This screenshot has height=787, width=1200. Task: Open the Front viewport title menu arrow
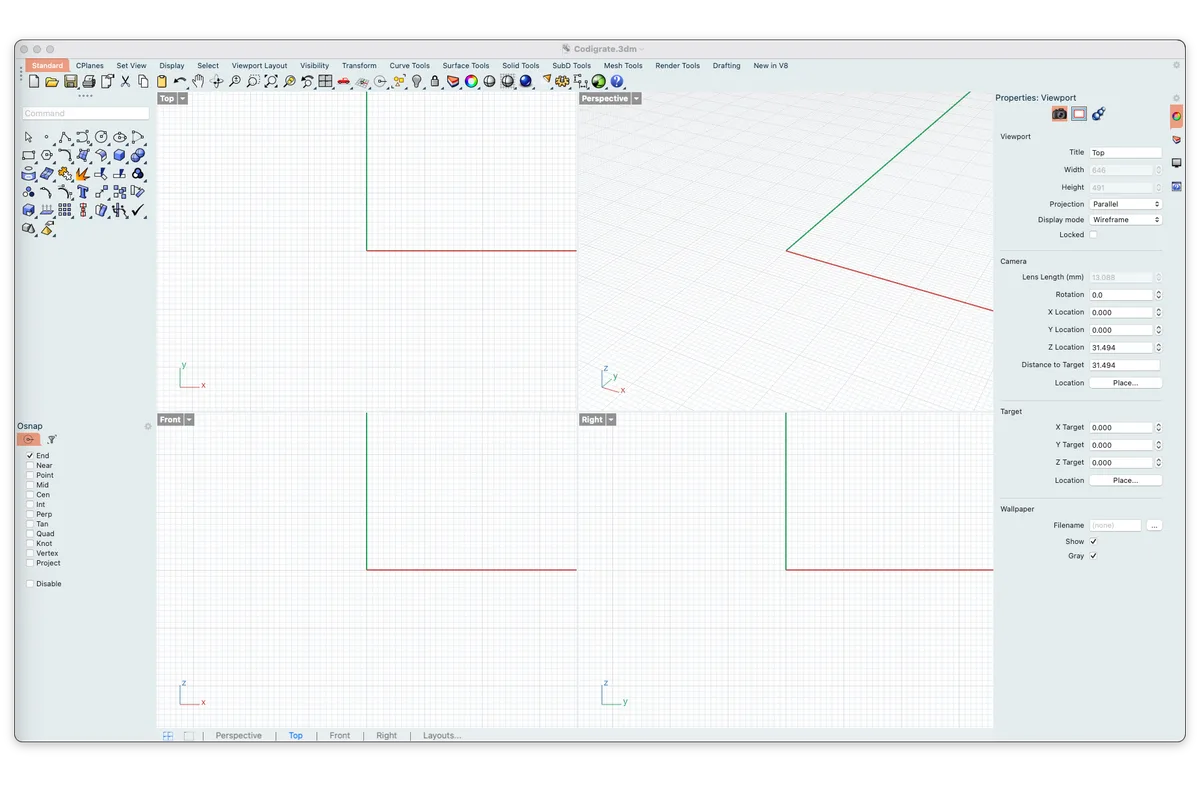point(189,420)
